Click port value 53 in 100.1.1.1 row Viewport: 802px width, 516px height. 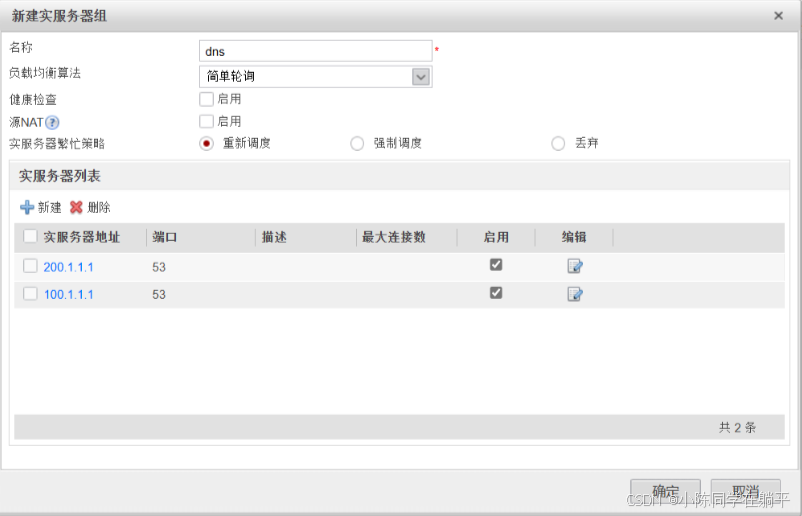pos(159,295)
